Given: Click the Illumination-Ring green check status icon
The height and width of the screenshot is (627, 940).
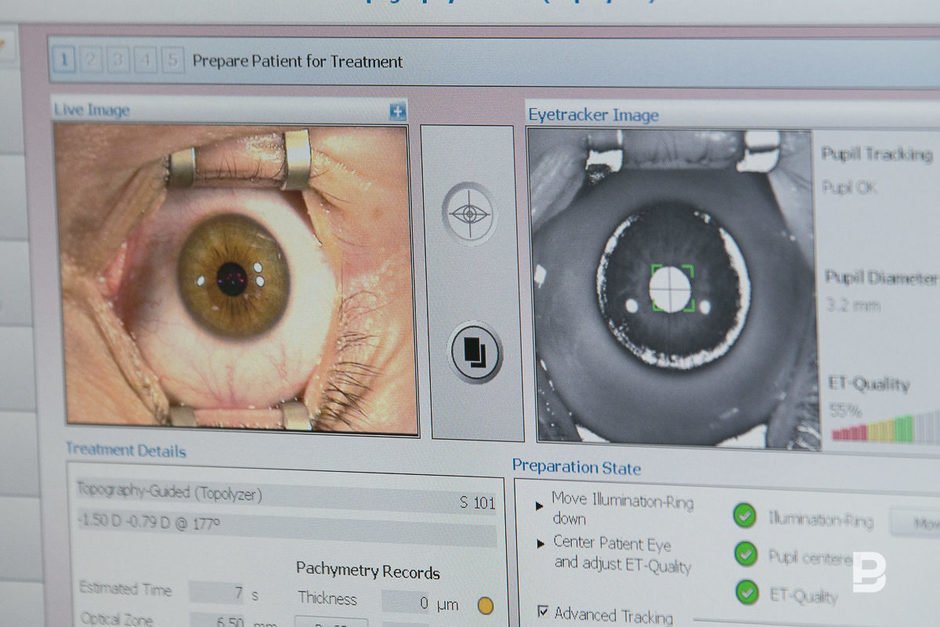Looking at the screenshot, I should coord(745,515).
